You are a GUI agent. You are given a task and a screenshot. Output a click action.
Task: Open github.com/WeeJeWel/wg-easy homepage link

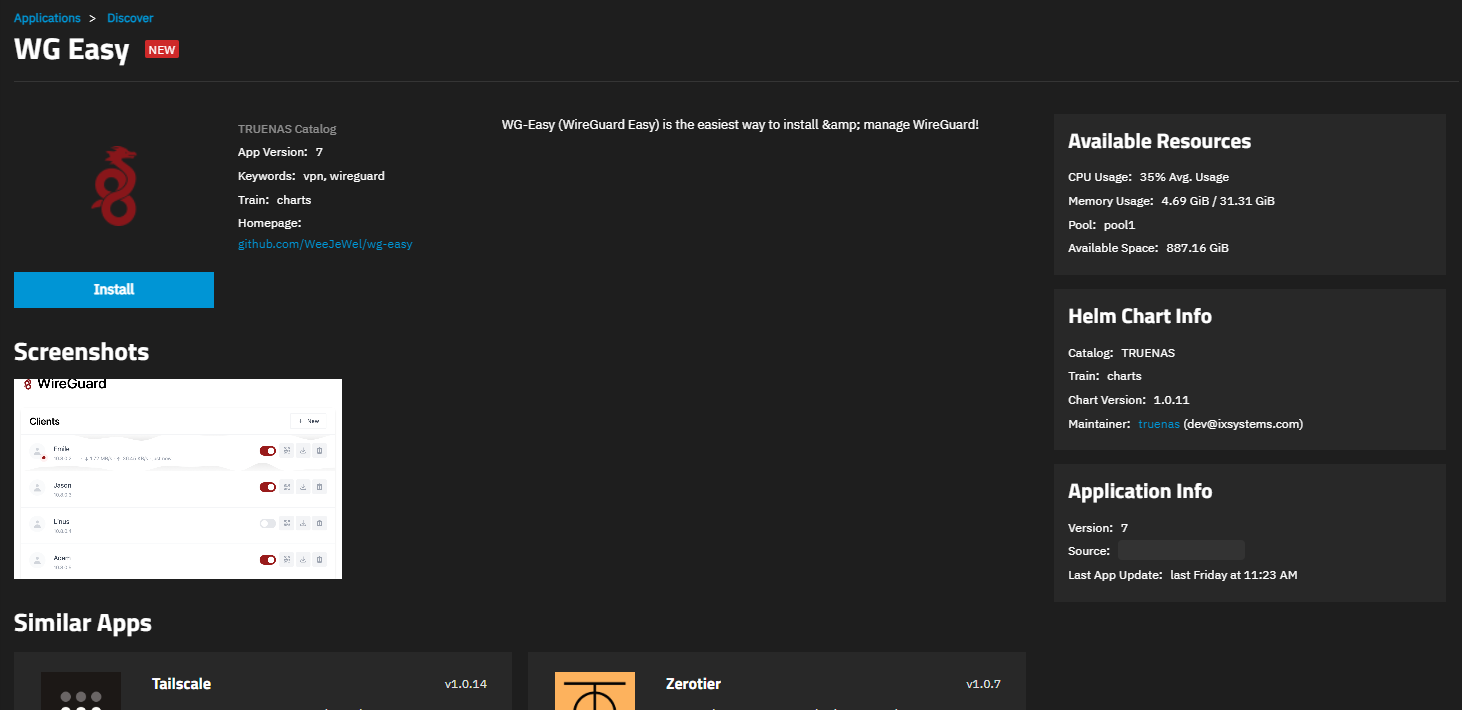[325, 244]
